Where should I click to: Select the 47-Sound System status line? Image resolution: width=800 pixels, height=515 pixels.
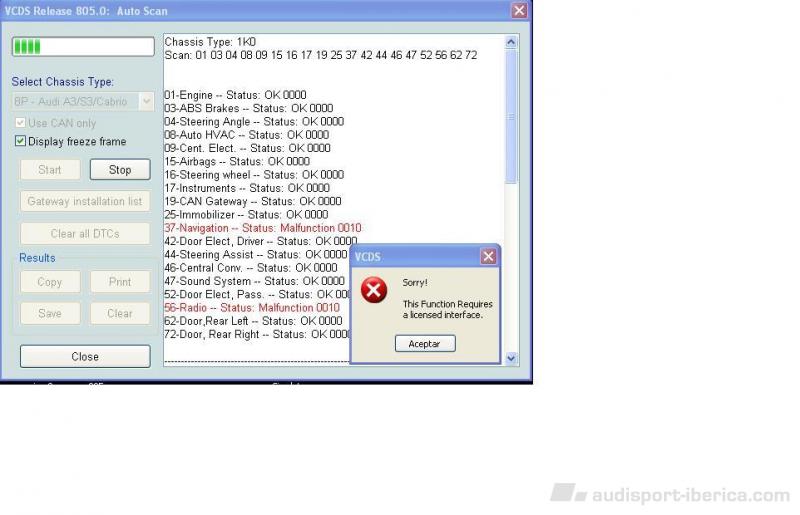254,281
